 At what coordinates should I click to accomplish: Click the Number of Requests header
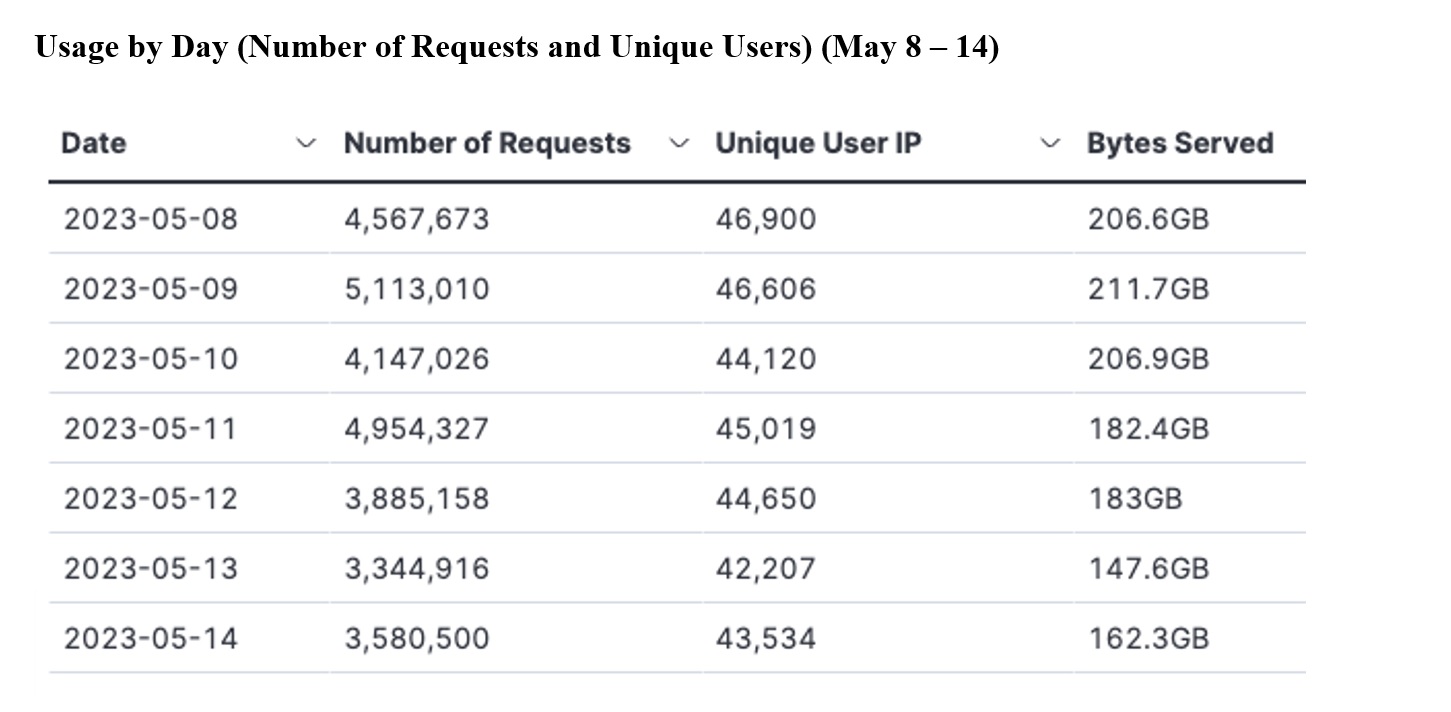point(487,143)
